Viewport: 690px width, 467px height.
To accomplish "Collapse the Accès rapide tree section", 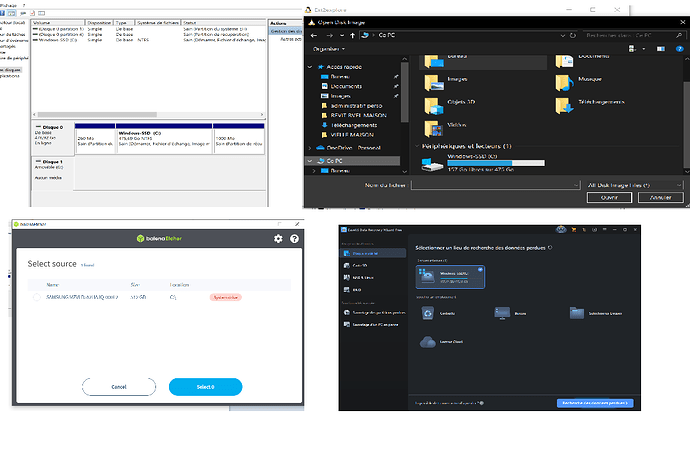I will (309, 66).
